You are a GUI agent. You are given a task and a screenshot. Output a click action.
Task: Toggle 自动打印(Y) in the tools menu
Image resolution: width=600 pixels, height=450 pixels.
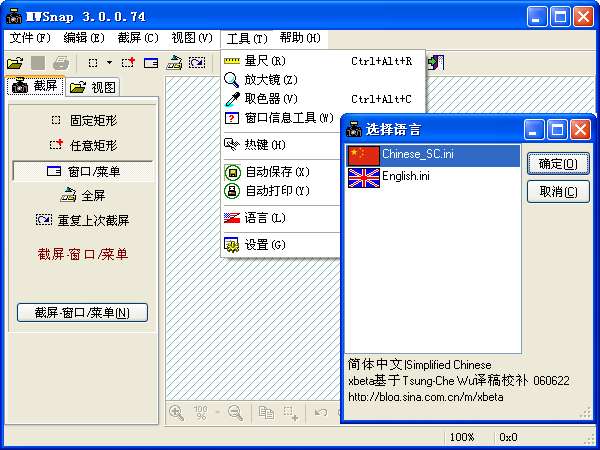pyautogui.click(x=281, y=191)
